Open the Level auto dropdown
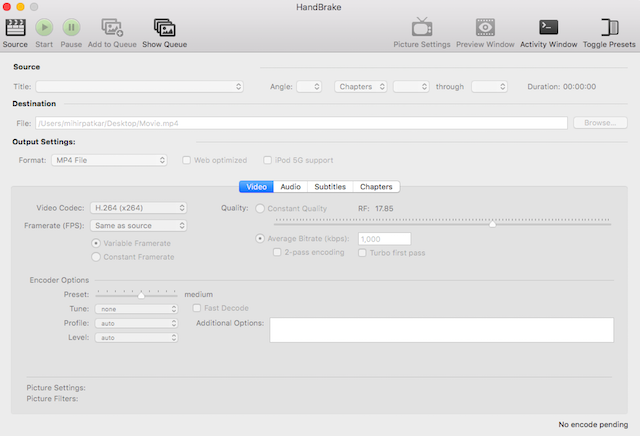Image resolution: width=640 pixels, height=436 pixels. click(136, 338)
